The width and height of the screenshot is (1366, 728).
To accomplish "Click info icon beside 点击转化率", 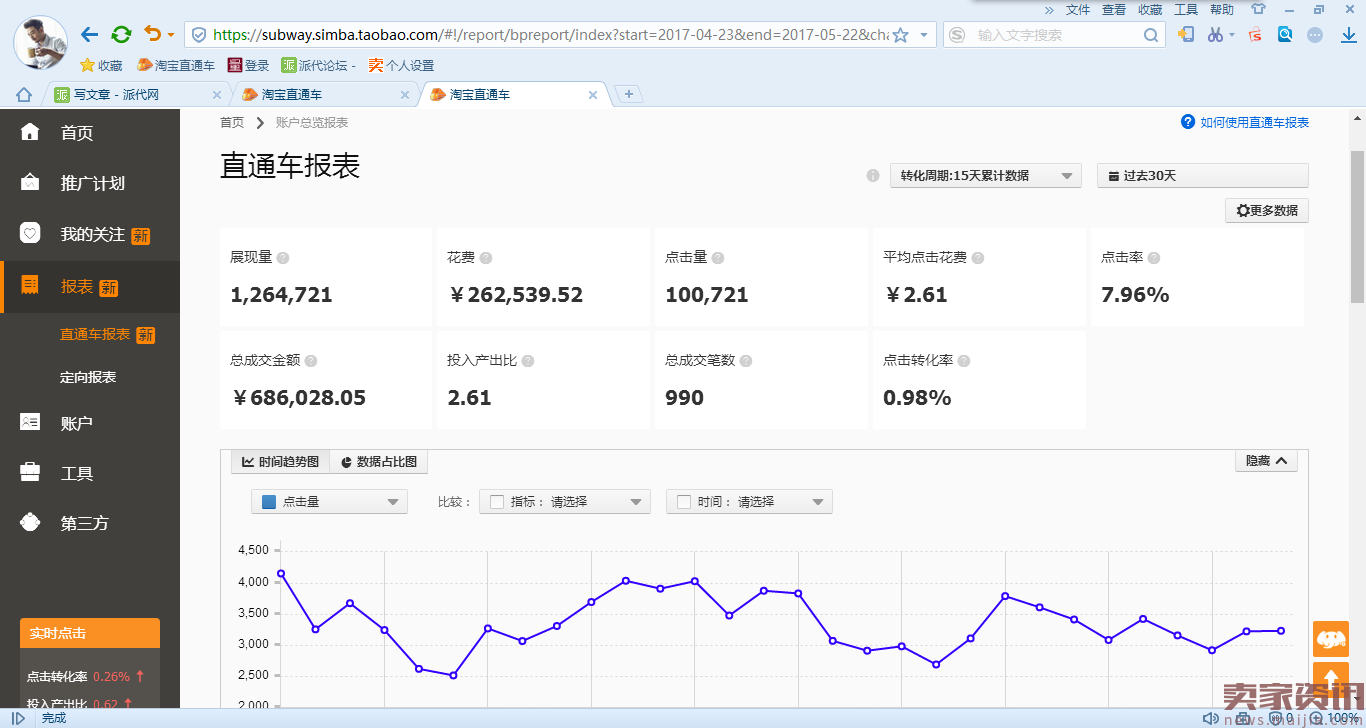I will click(x=964, y=361).
